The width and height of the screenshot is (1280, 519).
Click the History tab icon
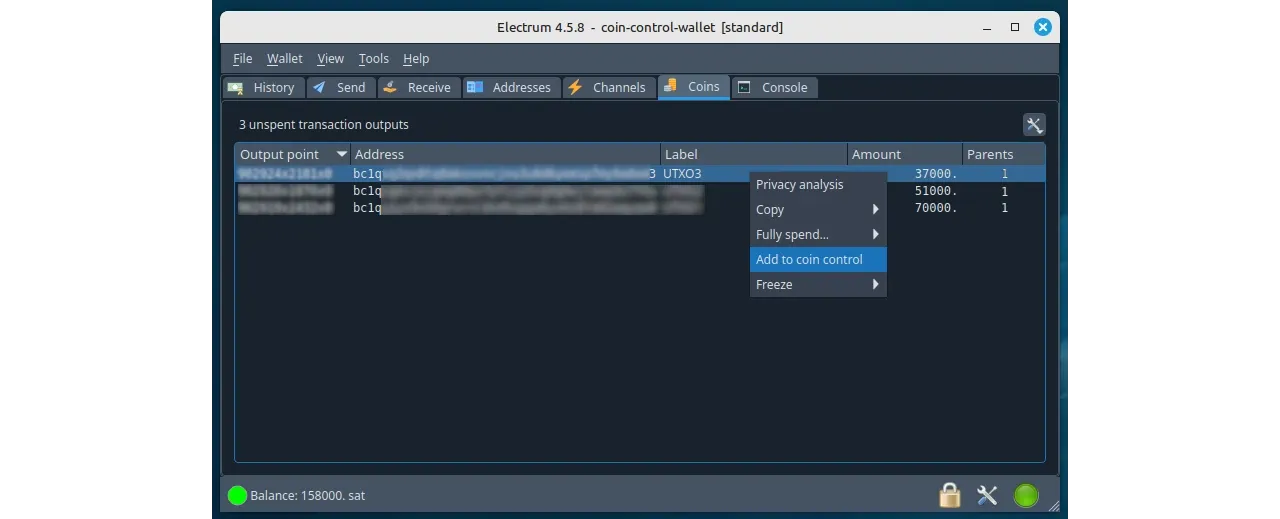[236, 87]
